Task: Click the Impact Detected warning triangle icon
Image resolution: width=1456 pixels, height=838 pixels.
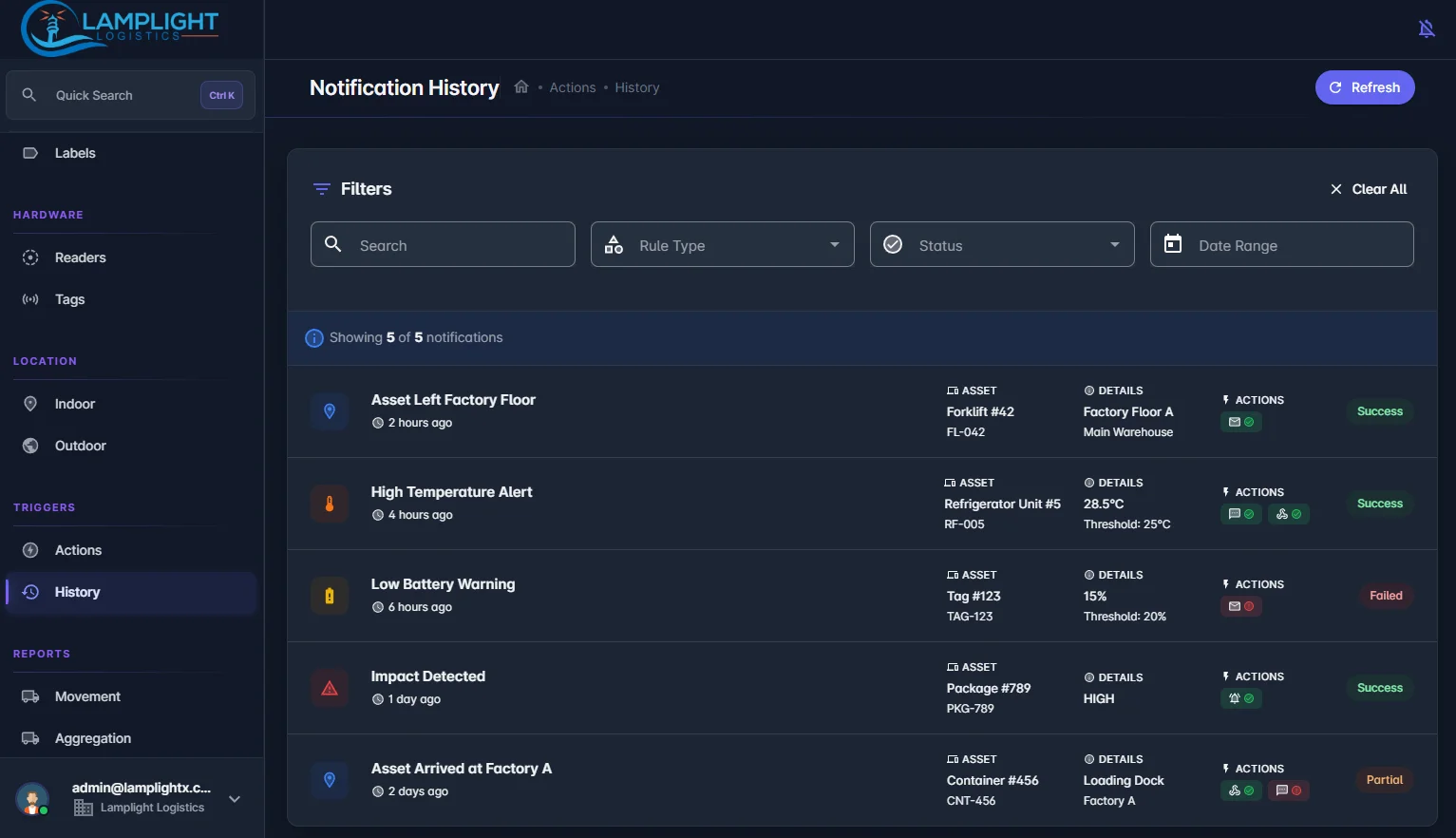Action: [330, 688]
